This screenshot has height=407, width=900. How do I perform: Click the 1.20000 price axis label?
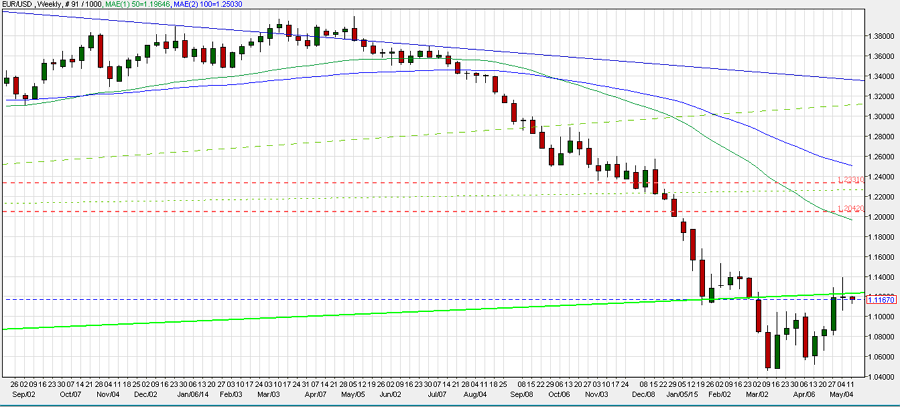883,216
